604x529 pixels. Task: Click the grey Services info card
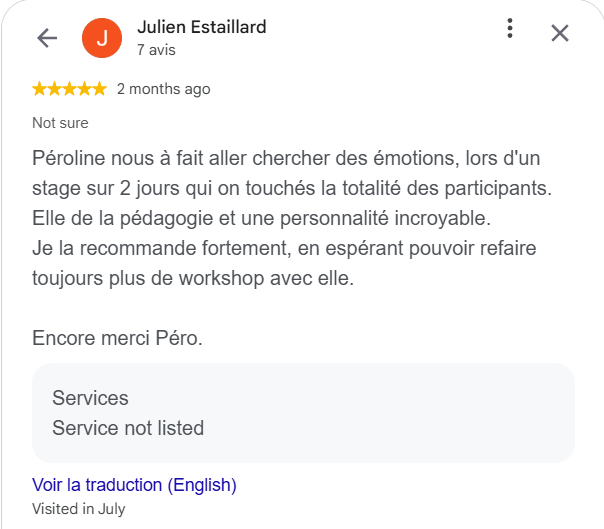point(303,413)
